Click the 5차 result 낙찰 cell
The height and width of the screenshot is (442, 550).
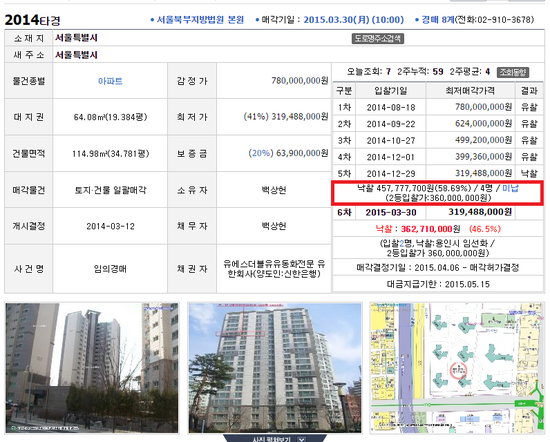point(529,174)
